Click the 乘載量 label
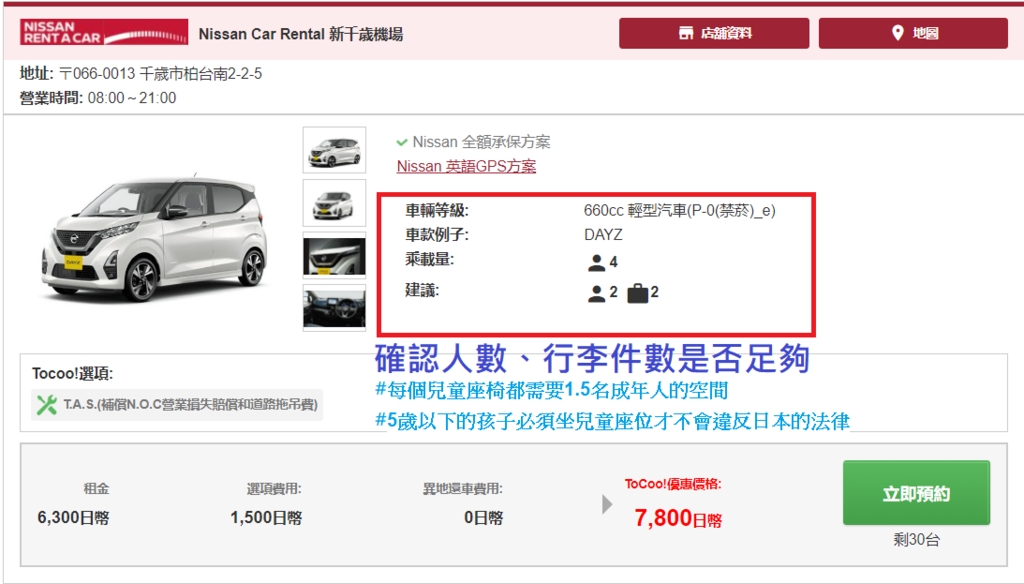Viewport: 1024px width, 584px height. pos(430,260)
